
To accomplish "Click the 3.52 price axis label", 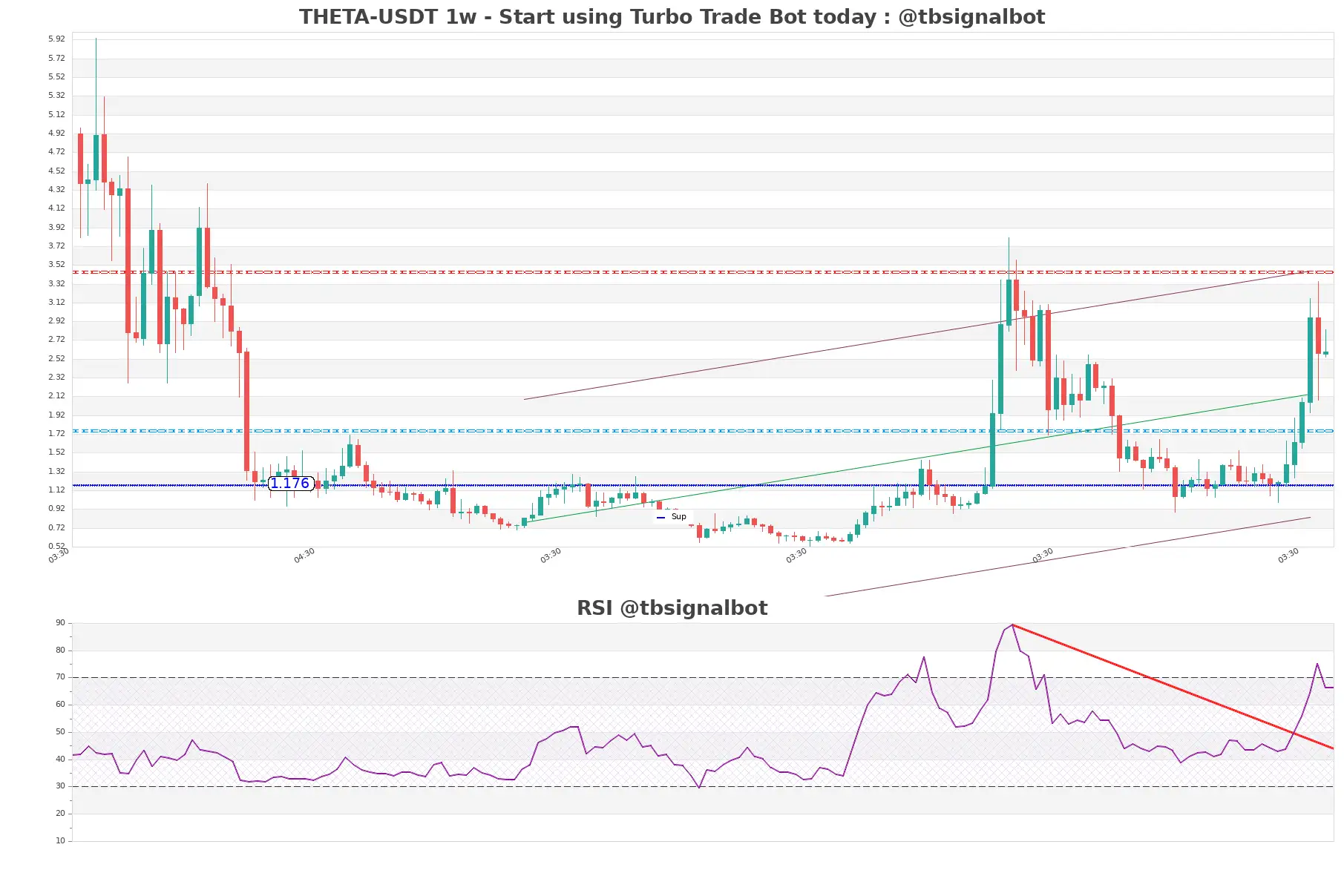I will (56, 264).
